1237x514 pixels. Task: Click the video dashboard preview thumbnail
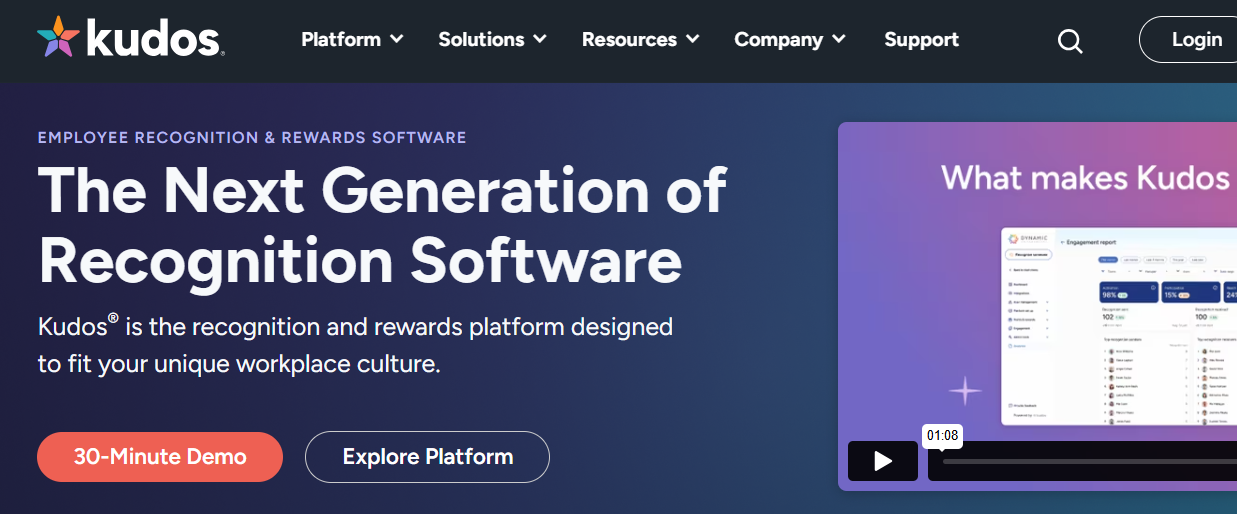(x=1118, y=326)
